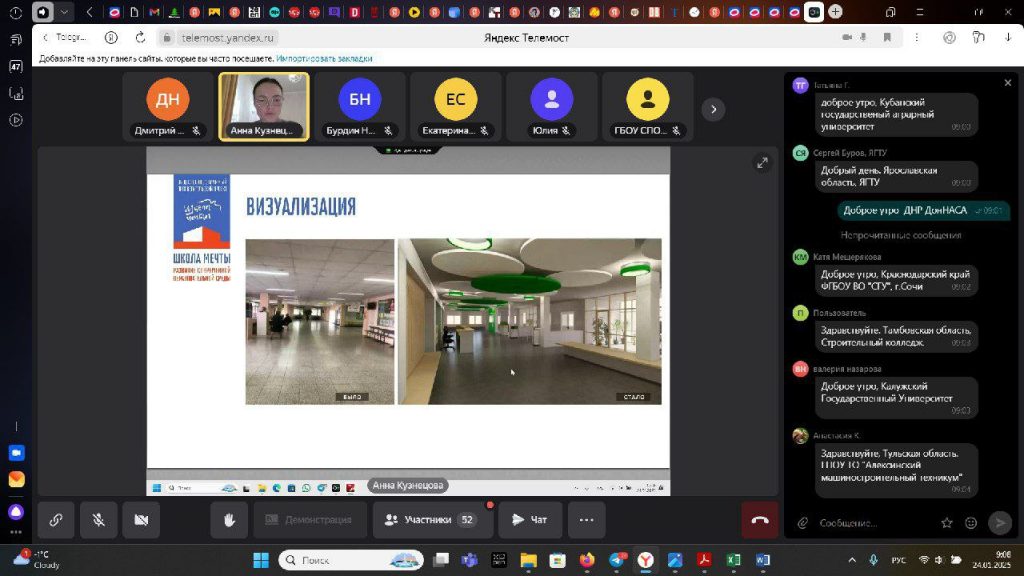The height and width of the screenshot is (576, 1024).
Task: Click the star icon in message box
Action: pos(946,523)
